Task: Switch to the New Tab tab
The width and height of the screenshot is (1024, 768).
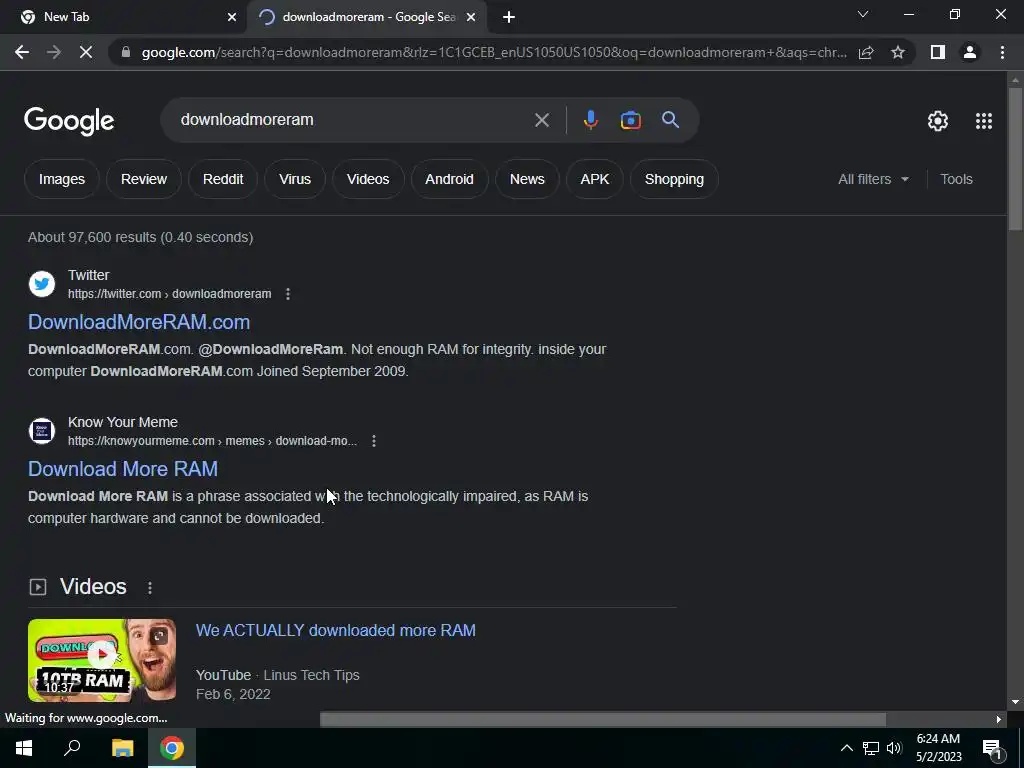Action: (124, 17)
